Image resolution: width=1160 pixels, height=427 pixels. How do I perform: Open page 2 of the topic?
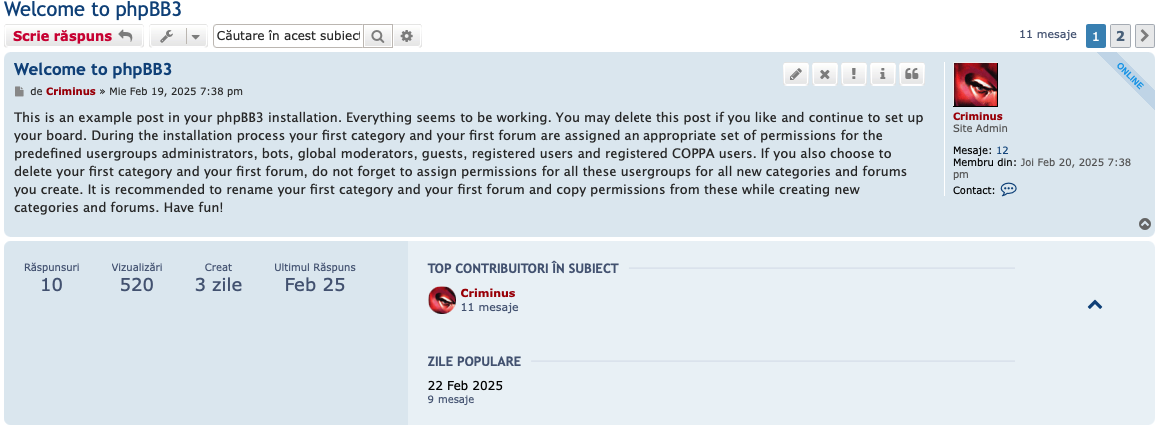[1120, 36]
